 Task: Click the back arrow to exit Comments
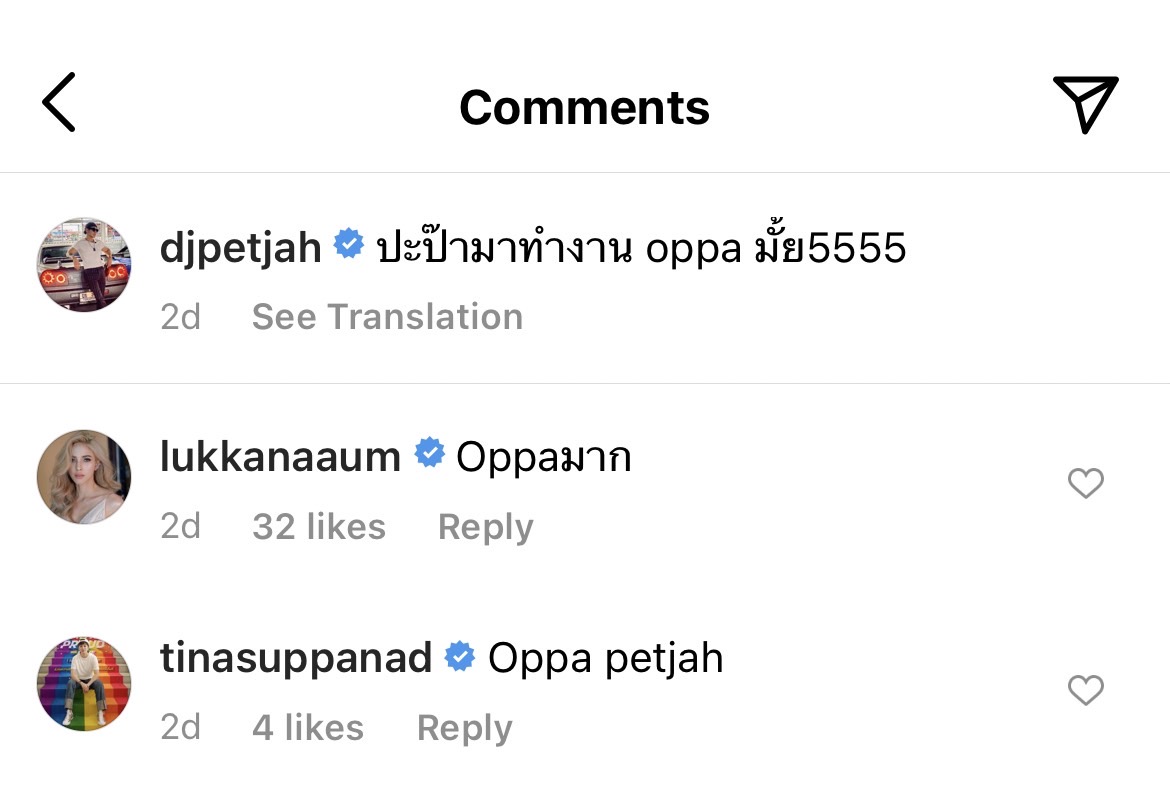pos(58,104)
